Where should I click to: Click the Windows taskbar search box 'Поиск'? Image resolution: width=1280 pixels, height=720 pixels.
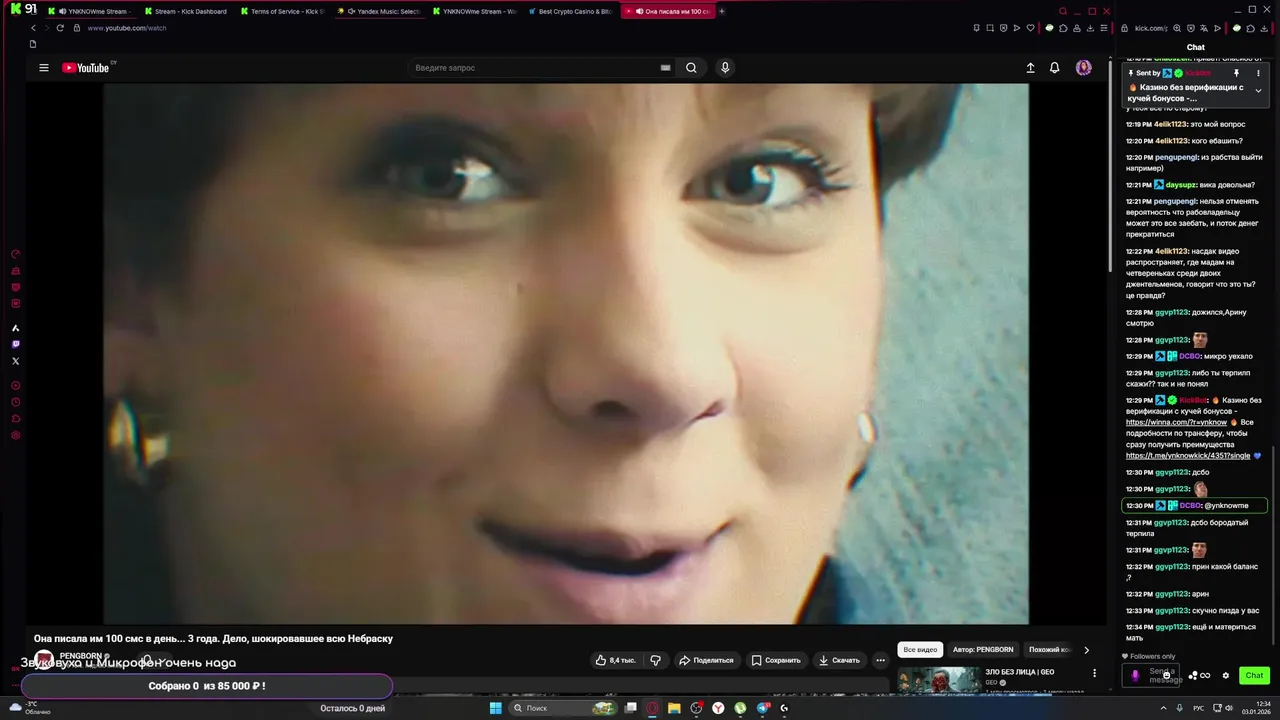point(563,708)
